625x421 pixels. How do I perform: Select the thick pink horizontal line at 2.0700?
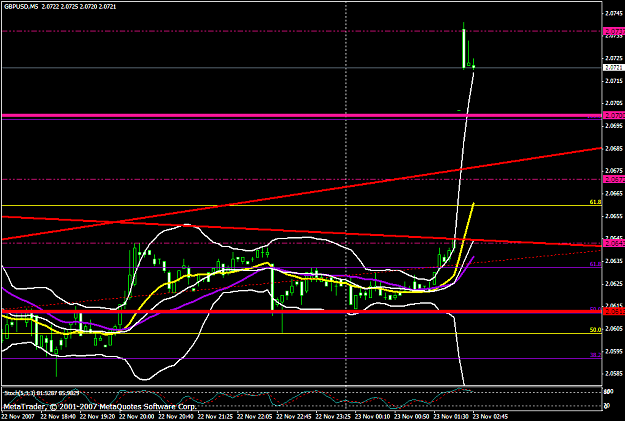pos(302,116)
